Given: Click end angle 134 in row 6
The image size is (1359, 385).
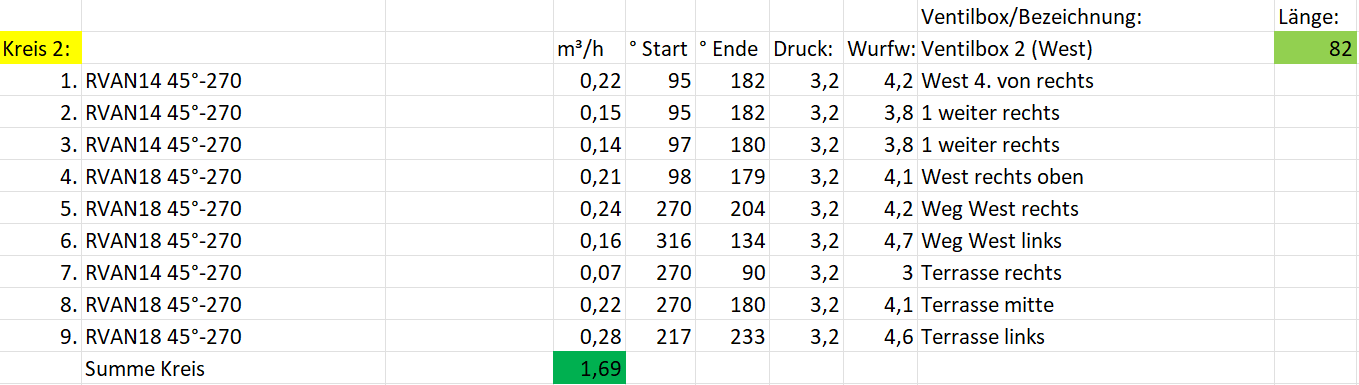Looking at the screenshot, I should pyautogui.click(x=732, y=240).
